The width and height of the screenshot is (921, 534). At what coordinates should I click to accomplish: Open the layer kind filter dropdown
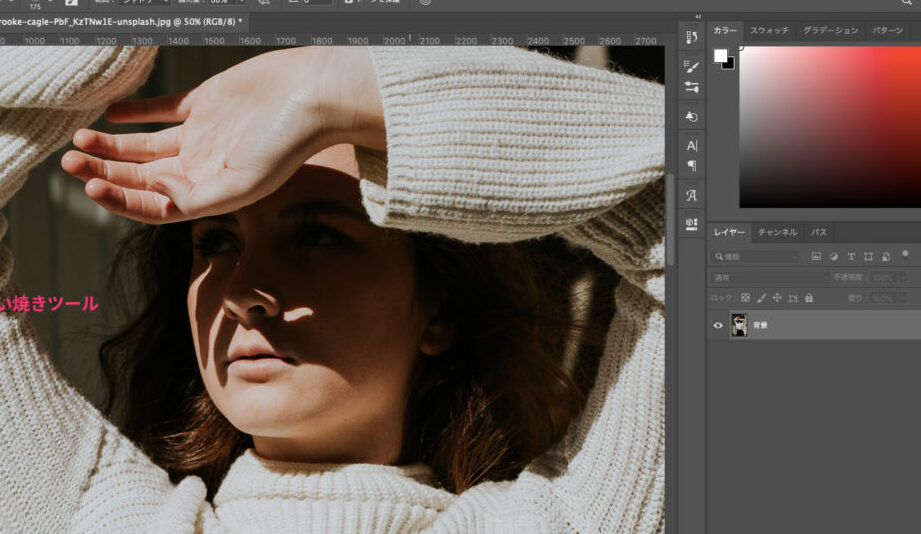pyautogui.click(x=755, y=257)
